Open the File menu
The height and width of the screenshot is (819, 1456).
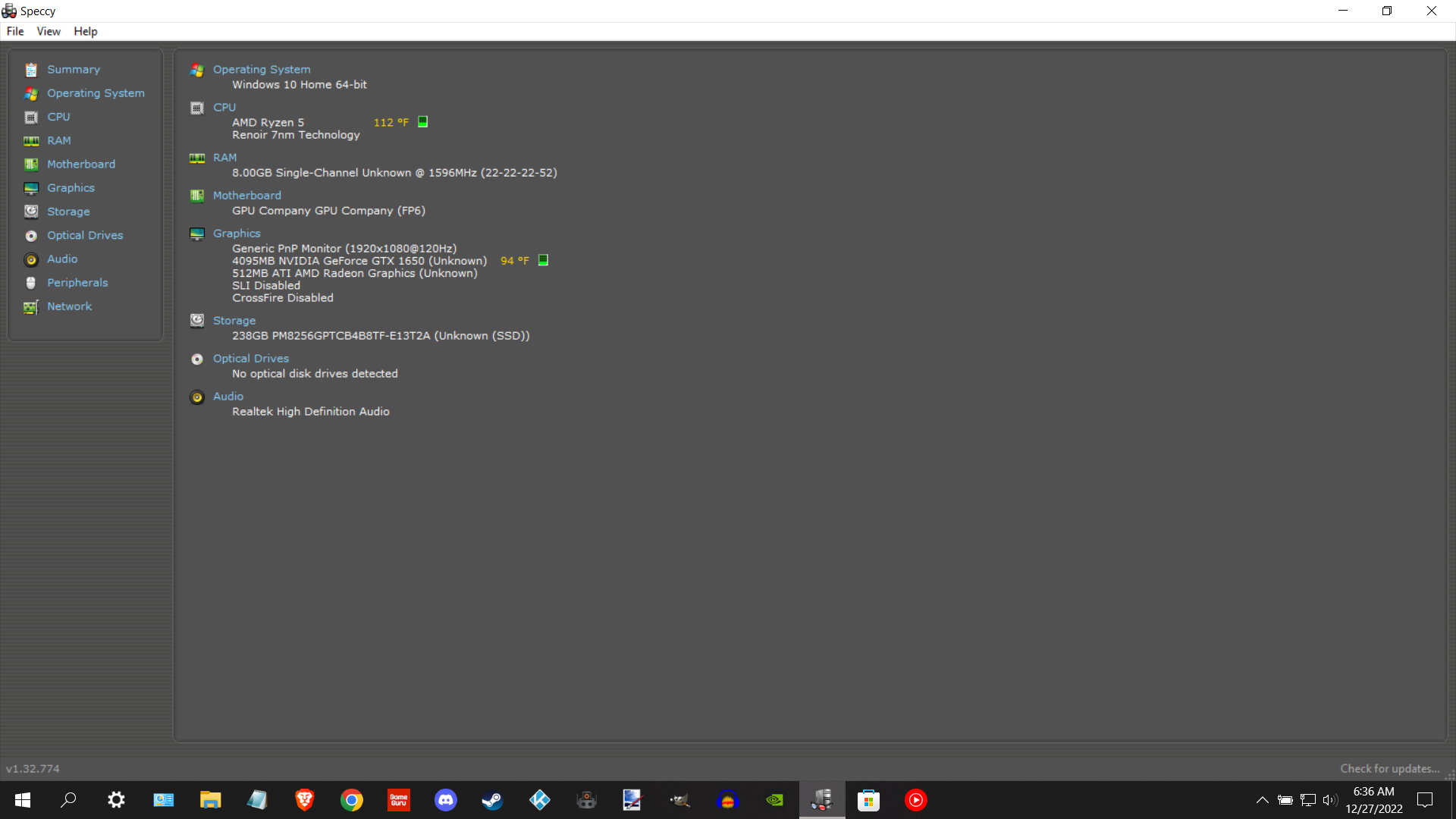(x=14, y=31)
